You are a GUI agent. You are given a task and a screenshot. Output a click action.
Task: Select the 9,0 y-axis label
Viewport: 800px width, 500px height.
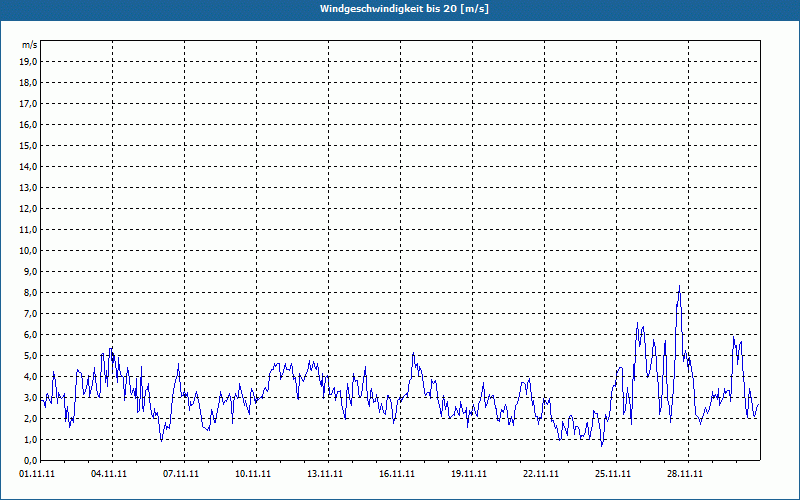click(x=30, y=271)
